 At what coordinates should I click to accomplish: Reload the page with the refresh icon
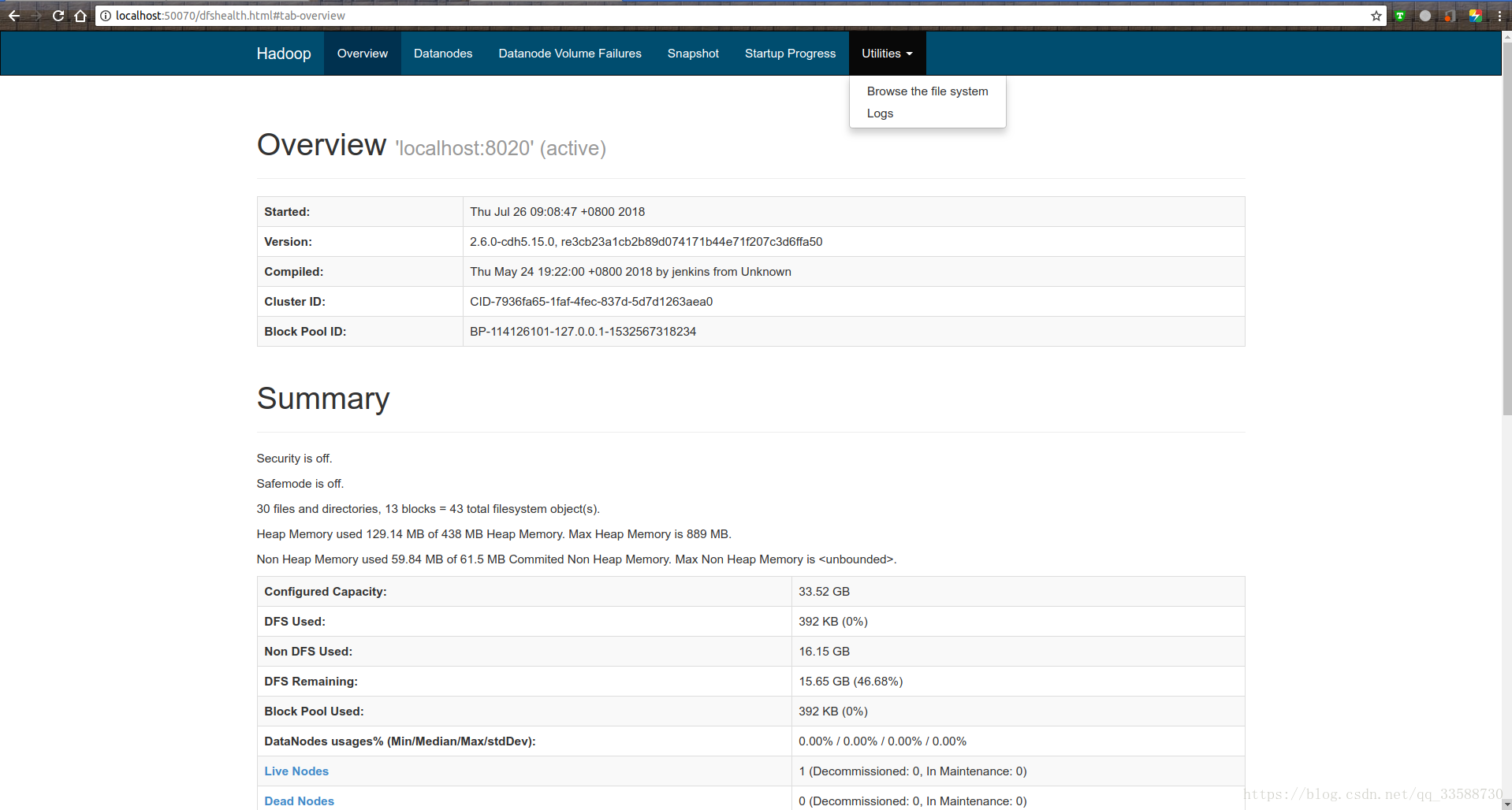click(58, 16)
